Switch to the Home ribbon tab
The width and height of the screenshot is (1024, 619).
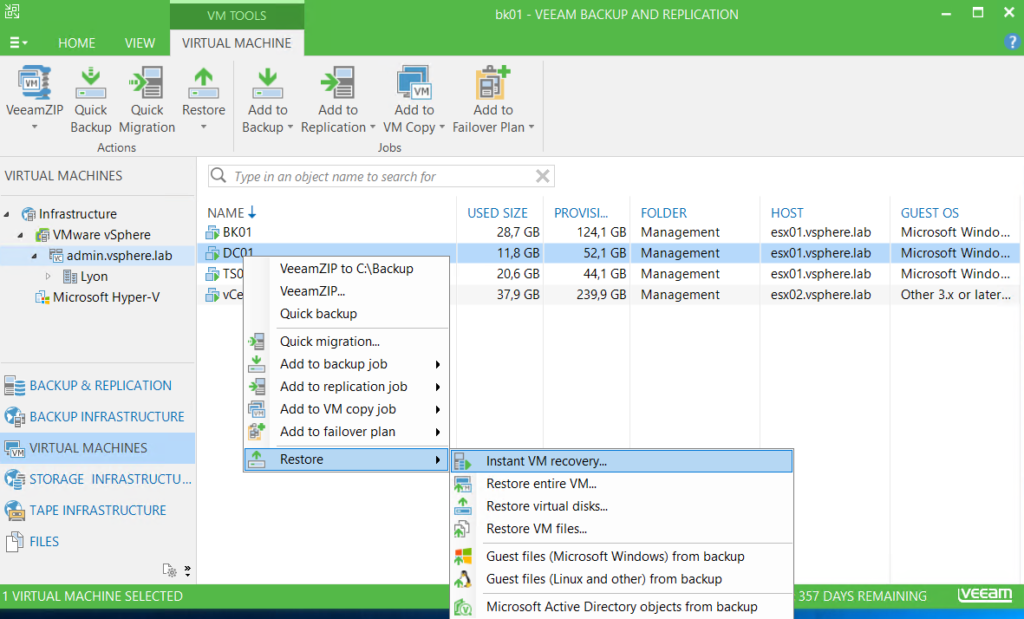click(x=77, y=43)
